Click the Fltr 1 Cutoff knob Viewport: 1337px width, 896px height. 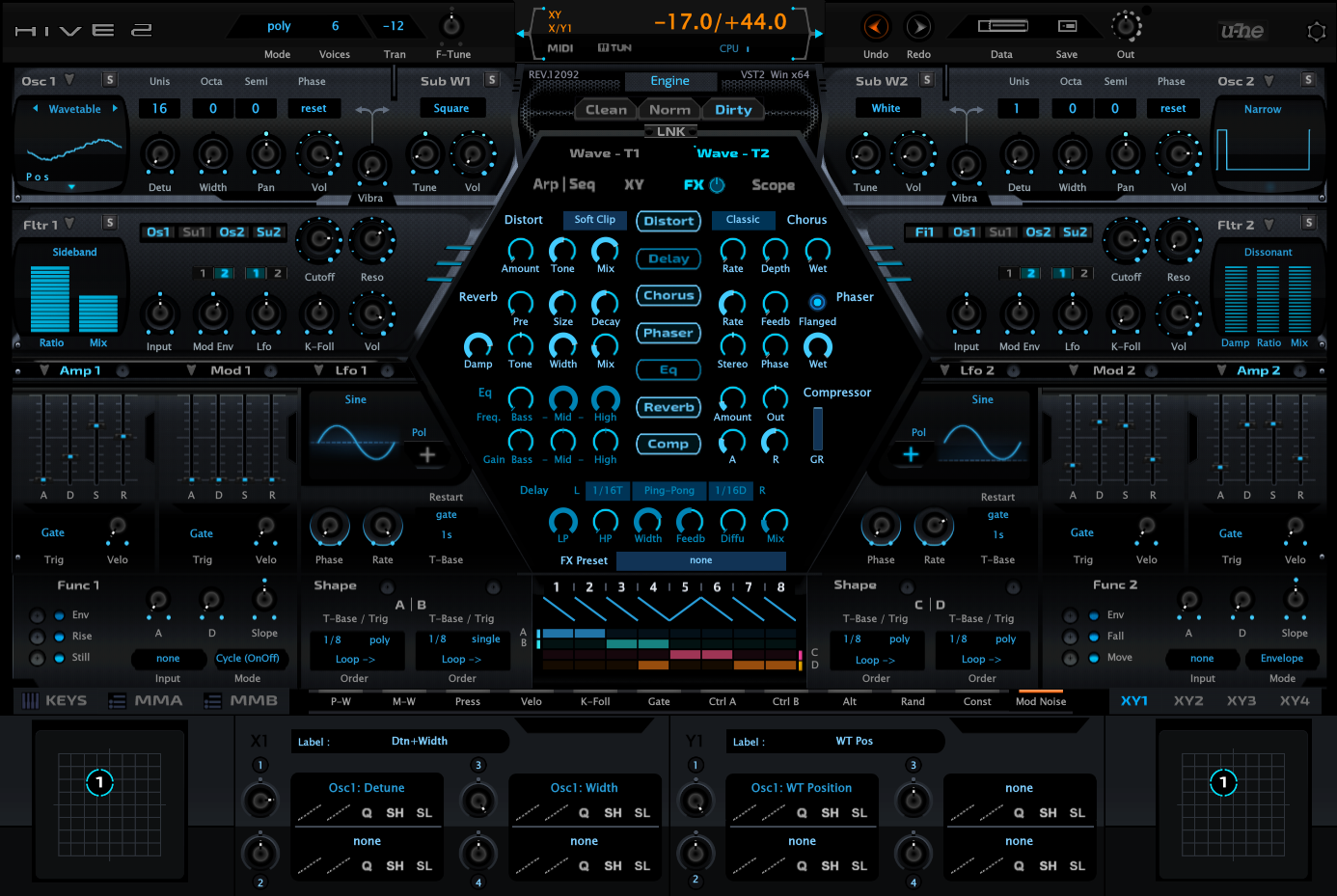click(x=319, y=241)
